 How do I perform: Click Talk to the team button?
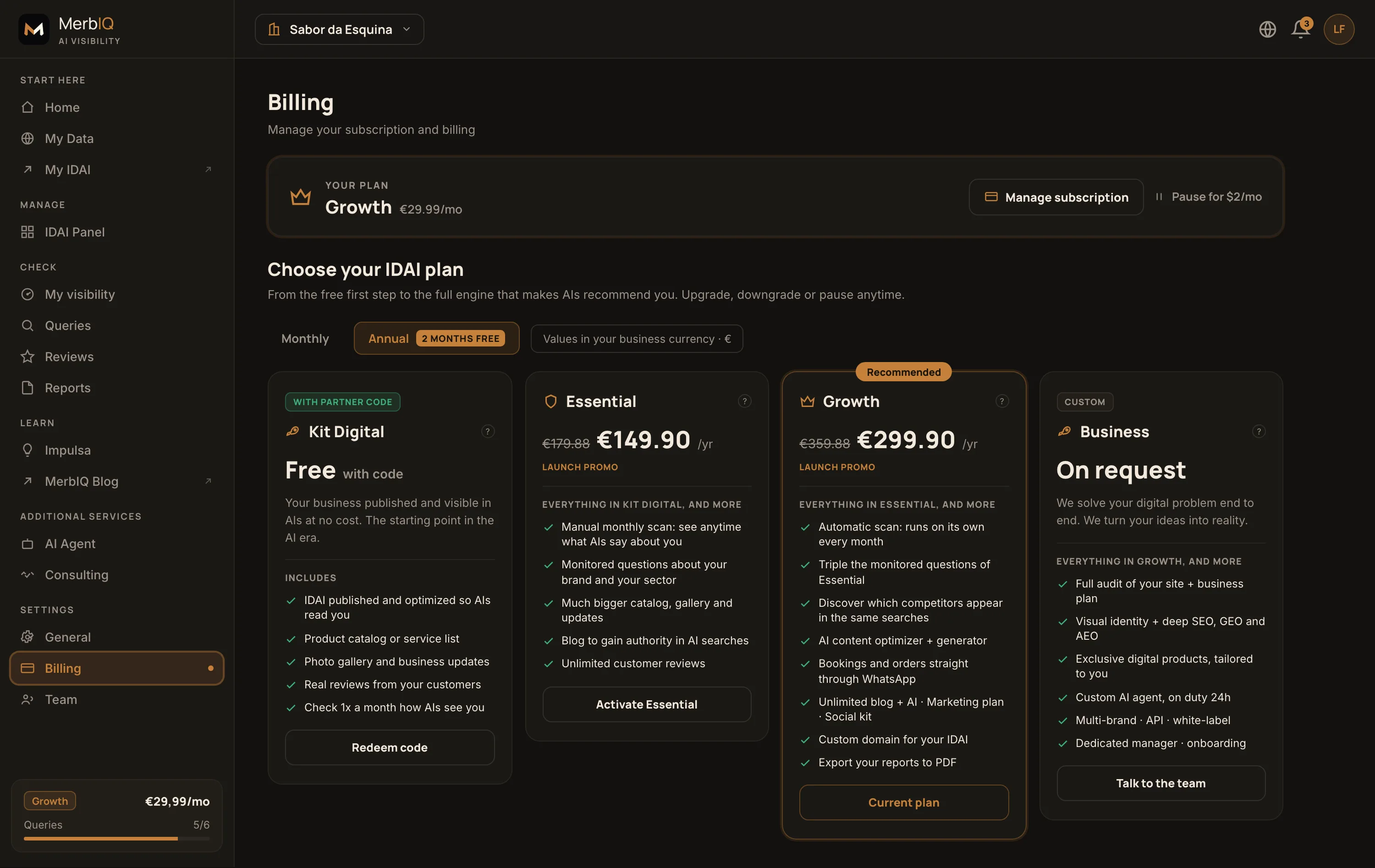click(x=1161, y=783)
